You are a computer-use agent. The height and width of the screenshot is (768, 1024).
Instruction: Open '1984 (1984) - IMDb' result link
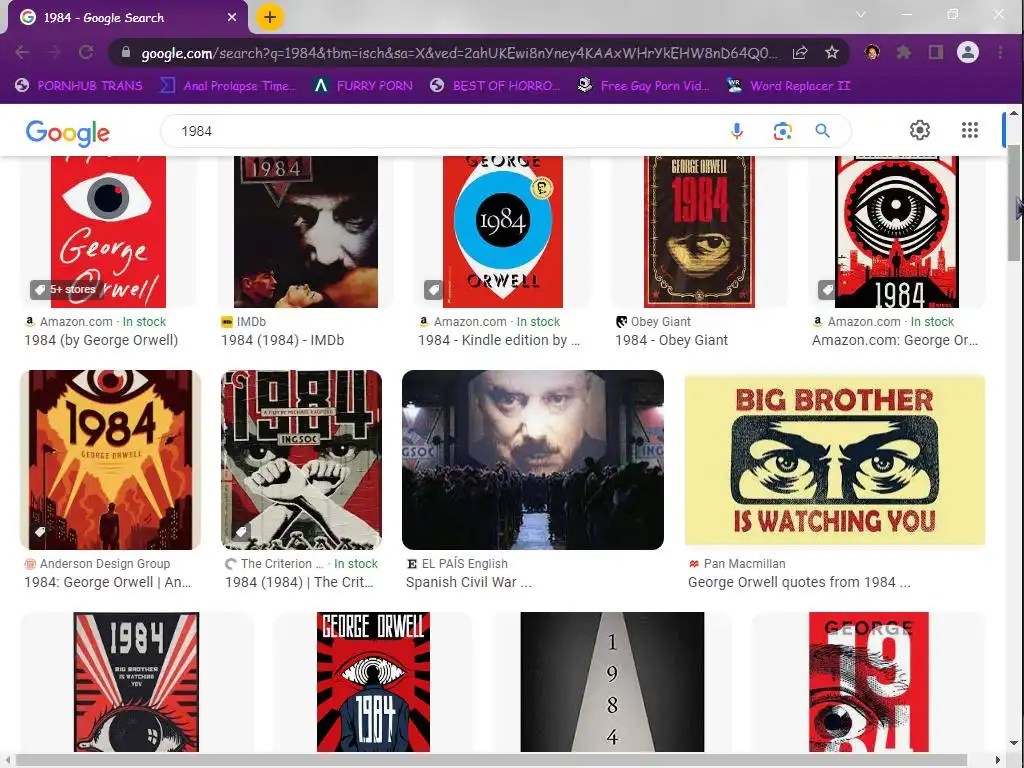click(283, 340)
